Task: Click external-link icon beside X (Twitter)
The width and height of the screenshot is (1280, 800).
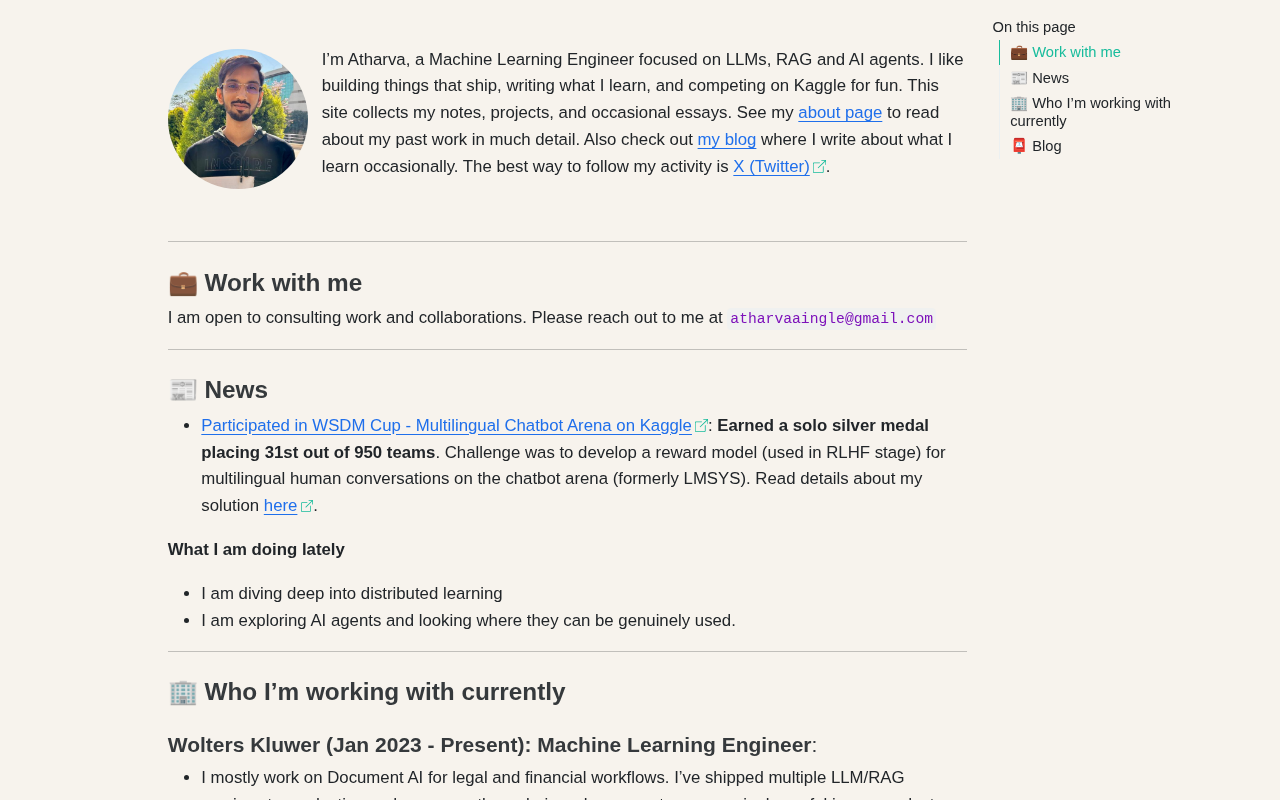Action: pos(819,167)
